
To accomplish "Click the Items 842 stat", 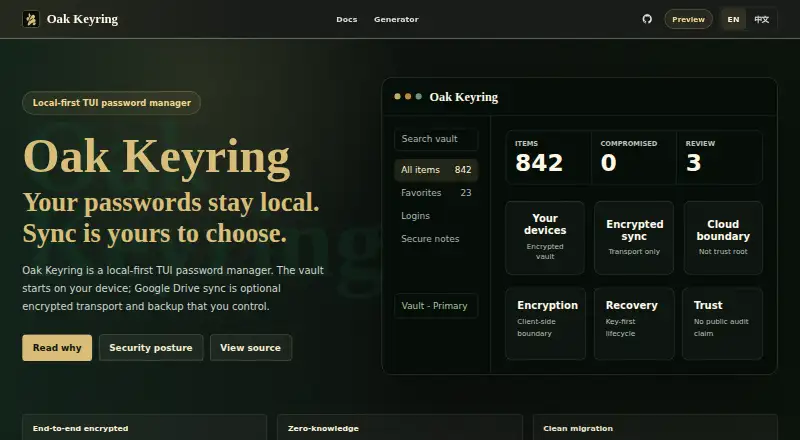I will coord(548,157).
